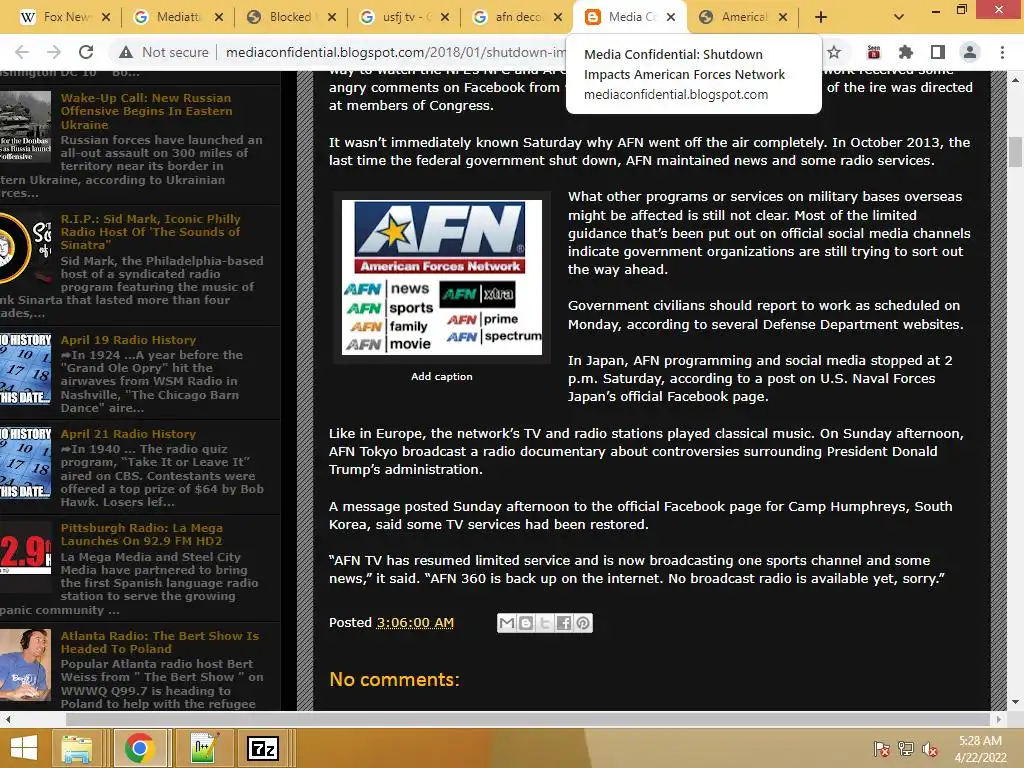Viewport: 1024px width, 768px height.
Task: Click the horizontal scrollbar left arrow
Action: 7,719
